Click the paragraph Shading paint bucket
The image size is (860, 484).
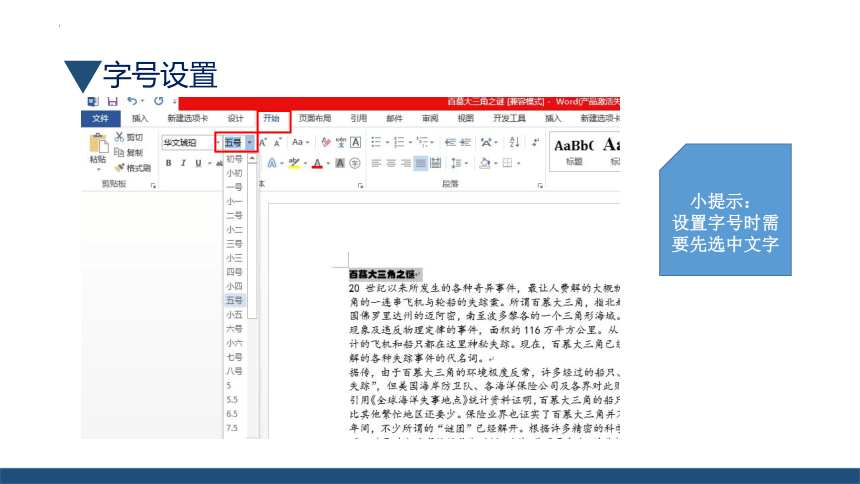[x=484, y=163]
